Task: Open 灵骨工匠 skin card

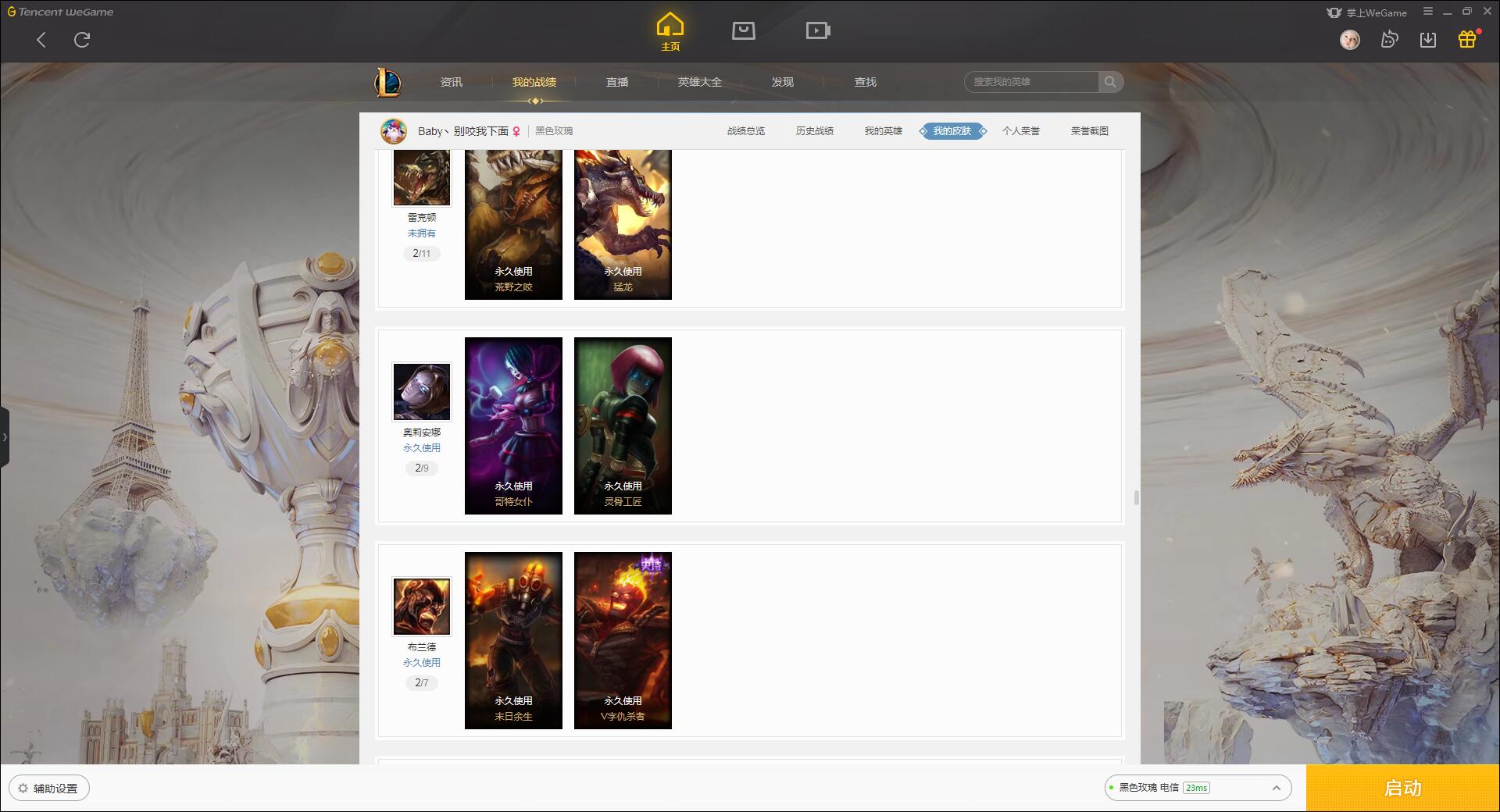Action: tap(623, 426)
